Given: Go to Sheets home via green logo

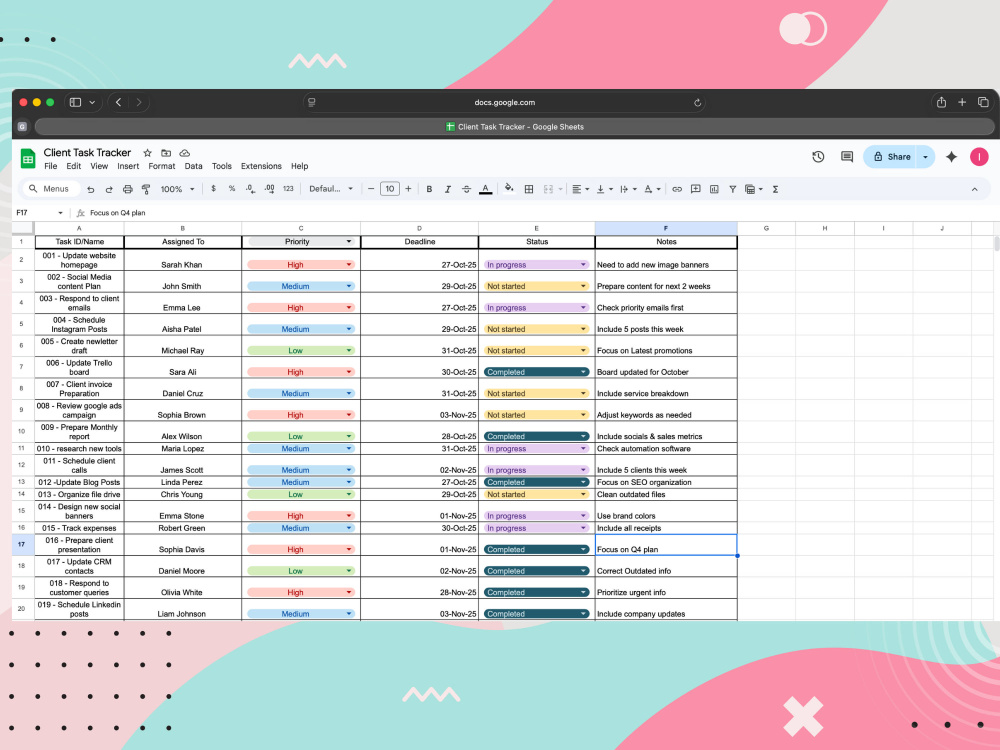Looking at the screenshot, I should [x=27, y=158].
